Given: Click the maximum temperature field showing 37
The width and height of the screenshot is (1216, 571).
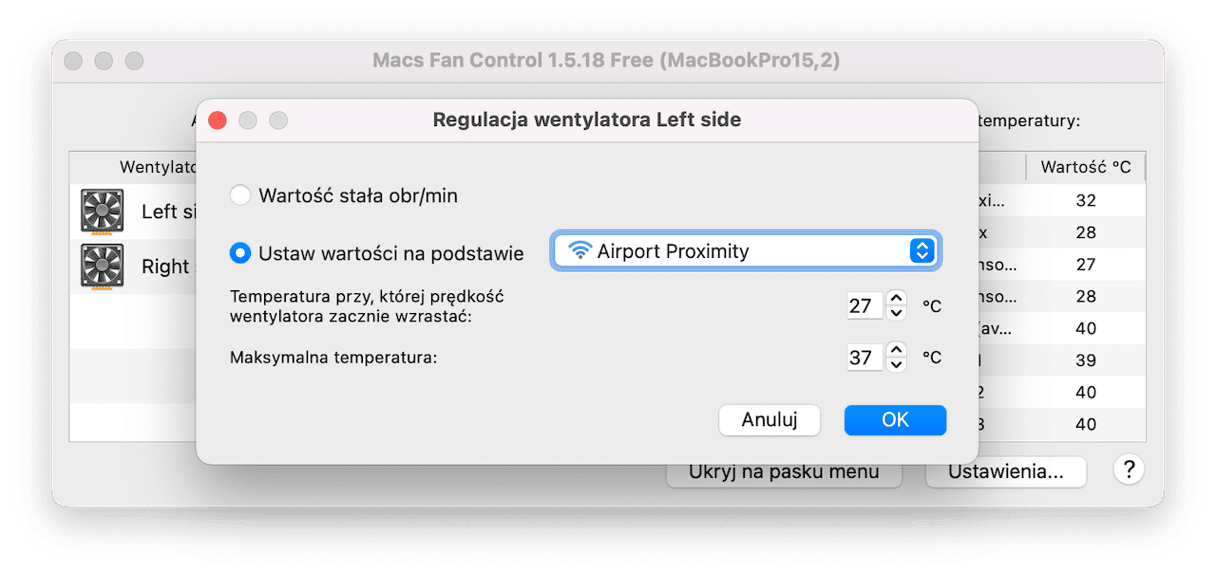Looking at the screenshot, I should (863, 357).
